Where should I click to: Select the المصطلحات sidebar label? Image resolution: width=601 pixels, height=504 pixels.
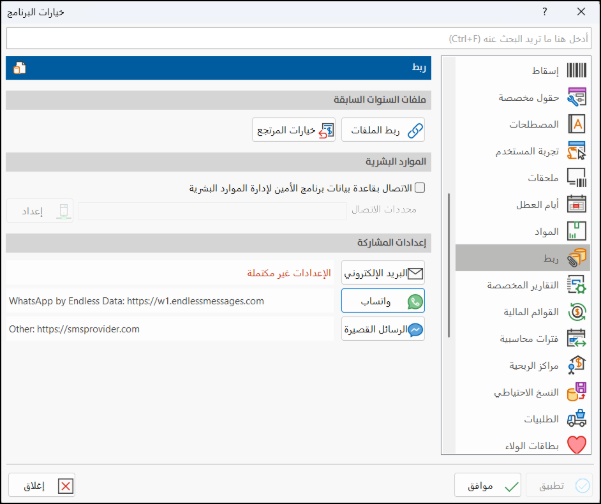[534, 124]
